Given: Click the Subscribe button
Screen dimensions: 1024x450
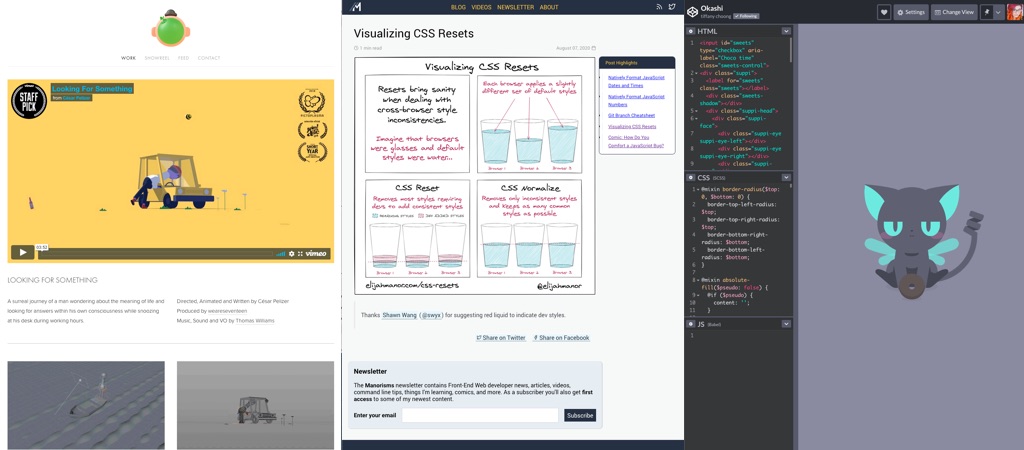Looking at the screenshot, I should pos(579,415).
